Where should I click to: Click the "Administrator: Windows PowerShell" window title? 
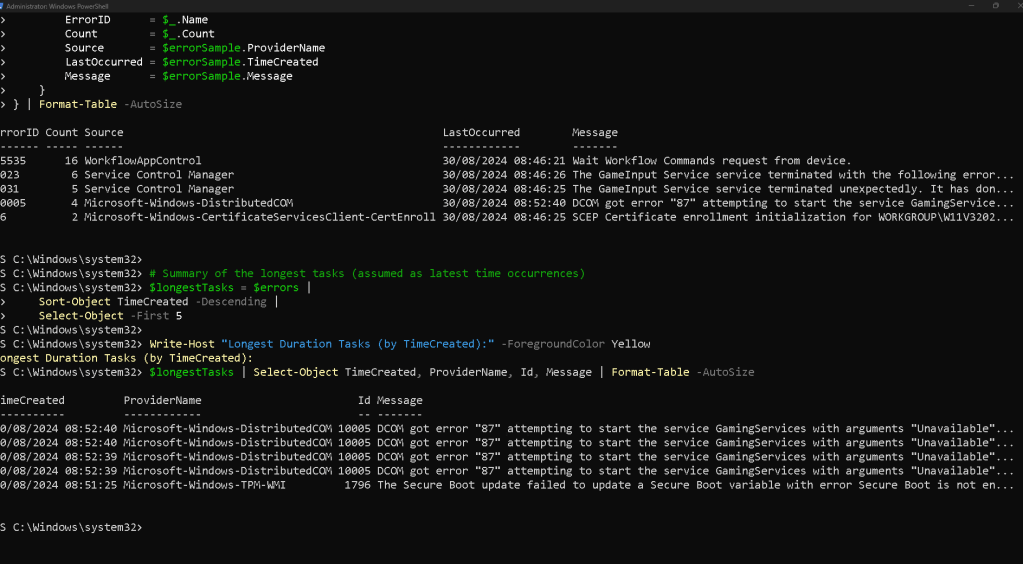pos(57,6)
